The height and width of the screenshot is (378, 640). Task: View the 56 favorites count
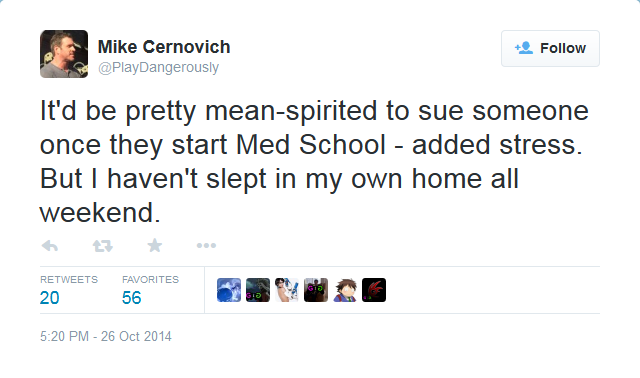pyautogui.click(x=131, y=298)
